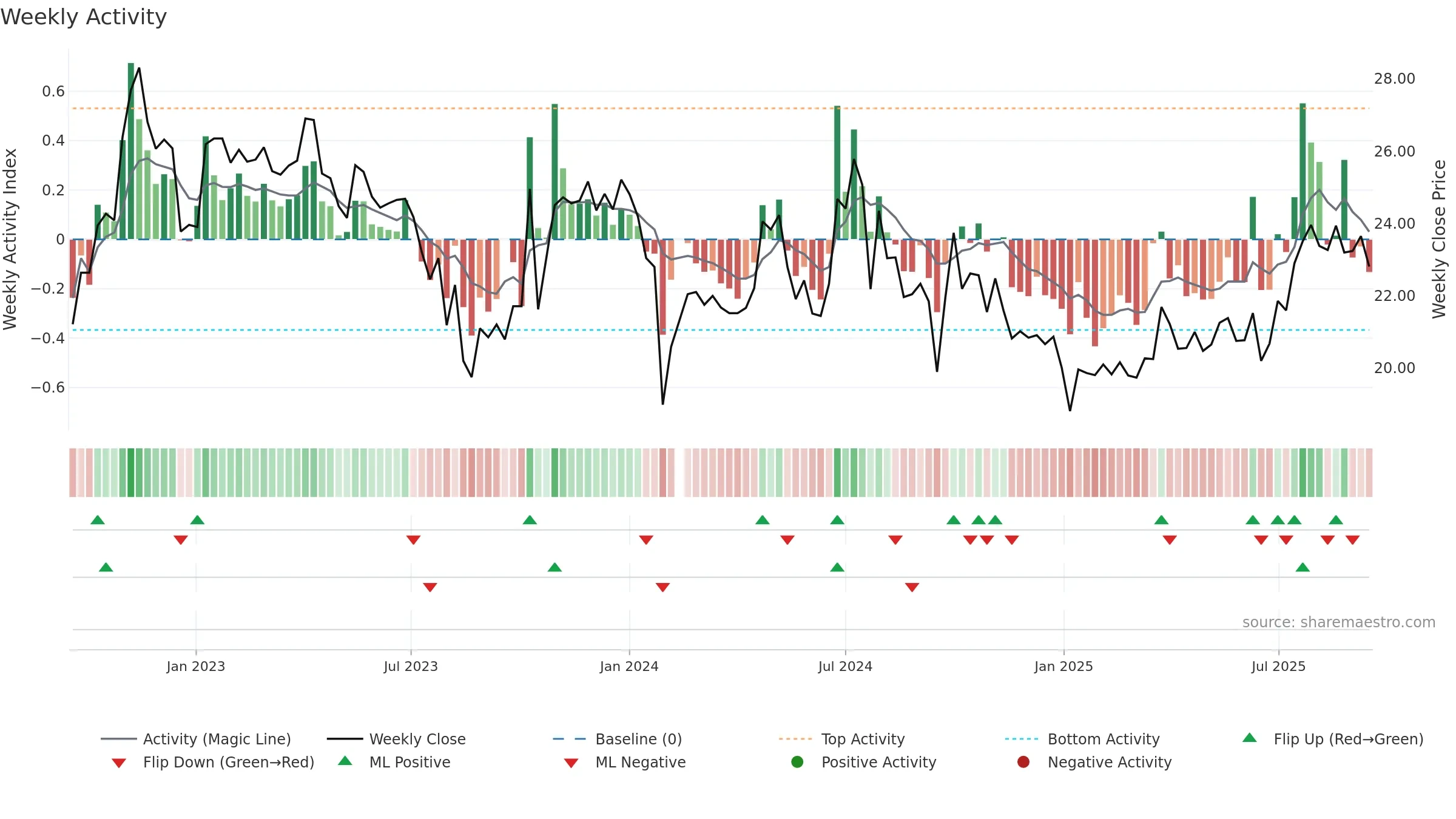Screen dimensions: 1456x819
Task: Click the tallest green bar in late 2022
Action: click(131, 151)
